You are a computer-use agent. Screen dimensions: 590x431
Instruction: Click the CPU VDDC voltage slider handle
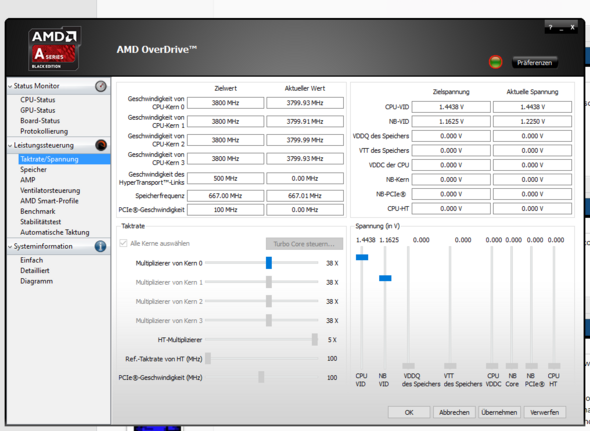[x=492, y=366]
